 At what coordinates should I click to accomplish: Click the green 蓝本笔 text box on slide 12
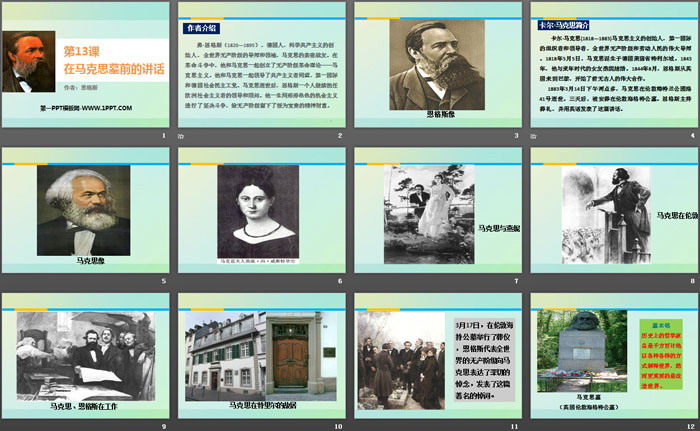(x=661, y=354)
